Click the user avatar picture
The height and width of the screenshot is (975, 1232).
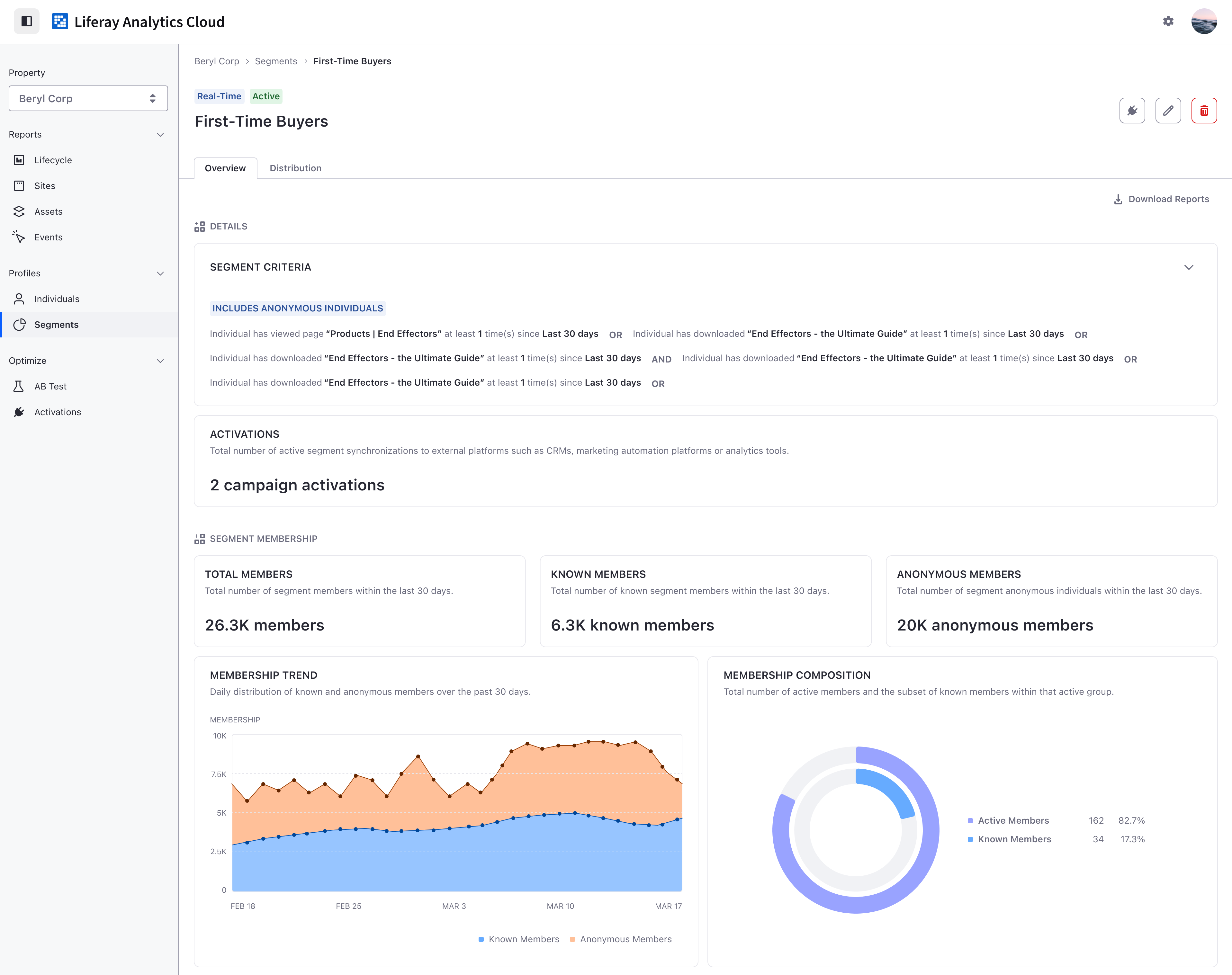click(x=1203, y=21)
